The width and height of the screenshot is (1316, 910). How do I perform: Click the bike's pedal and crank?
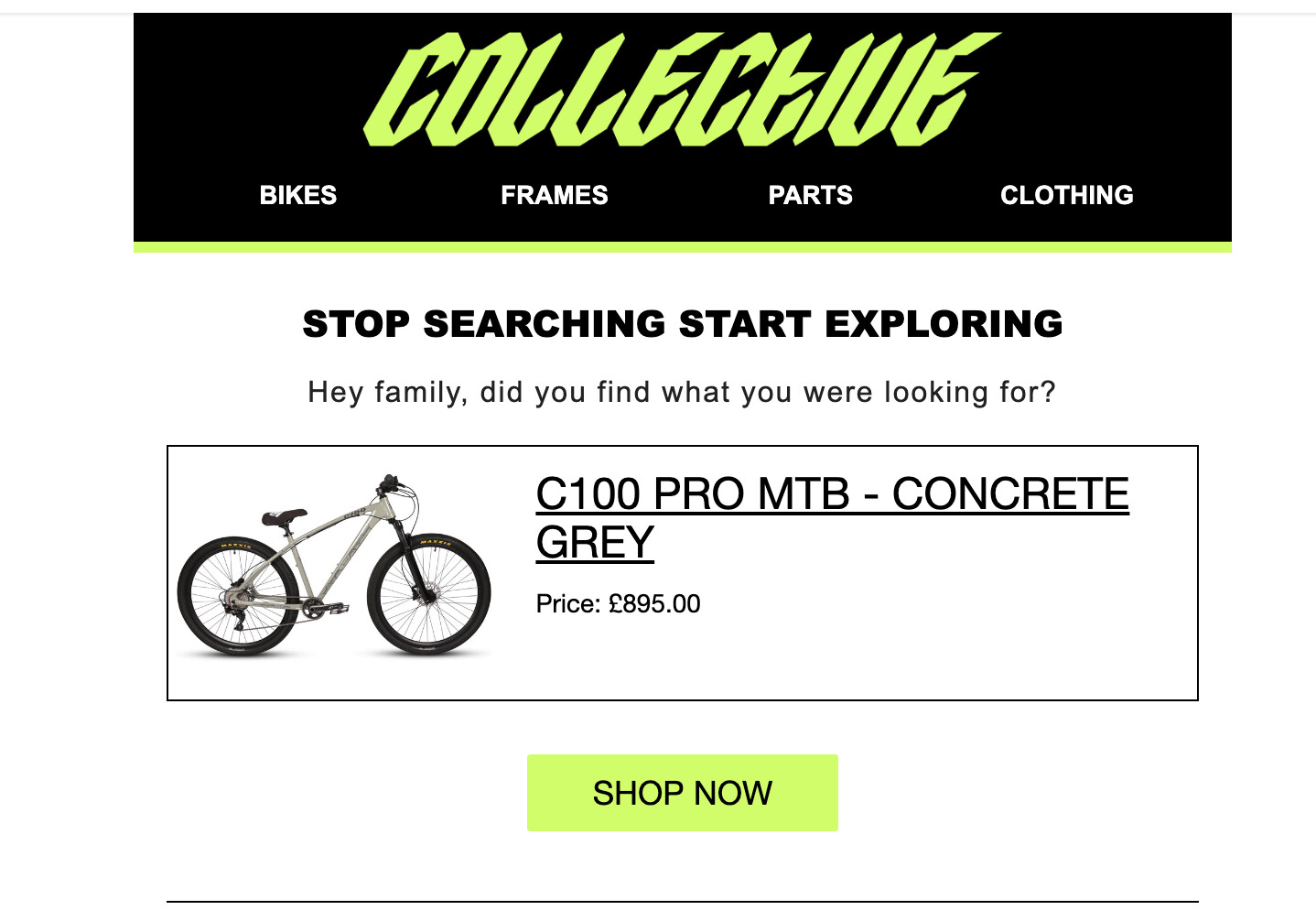pyautogui.click(x=326, y=607)
